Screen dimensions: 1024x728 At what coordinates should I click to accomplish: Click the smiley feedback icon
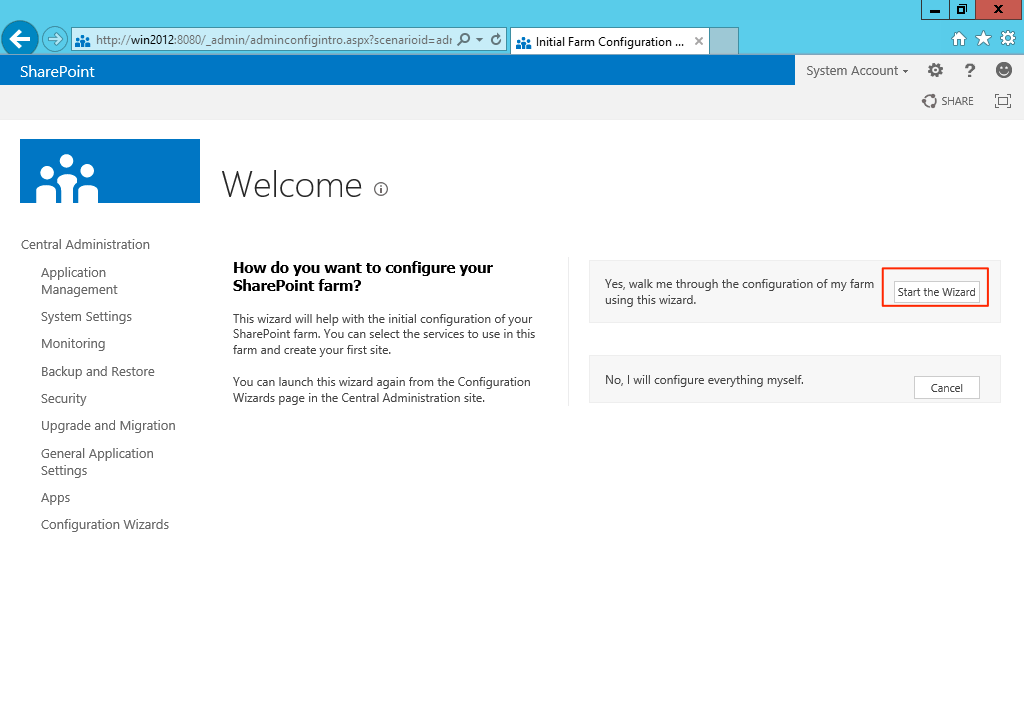click(x=1004, y=70)
